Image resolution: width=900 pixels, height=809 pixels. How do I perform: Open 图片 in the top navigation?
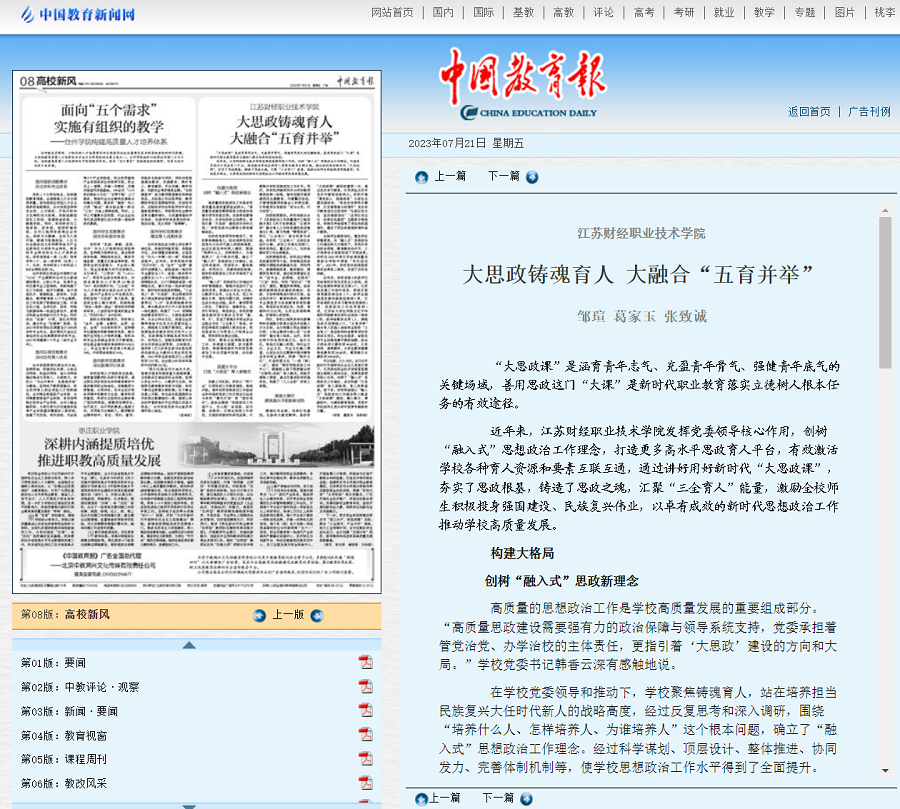coord(845,13)
